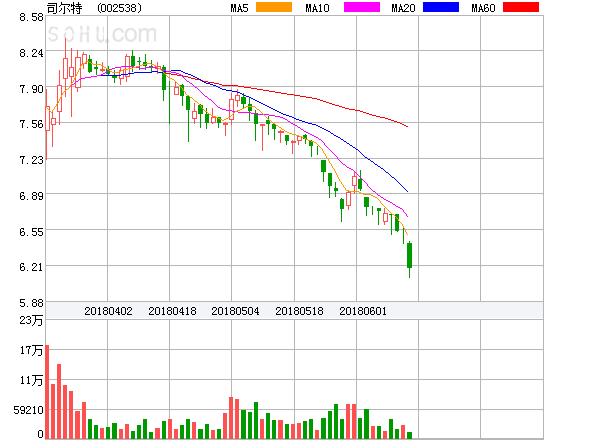Screen dimensions: 600x440
Task: Click the 20180518 date label
Action: pyautogui.click(x=299, y=311)
